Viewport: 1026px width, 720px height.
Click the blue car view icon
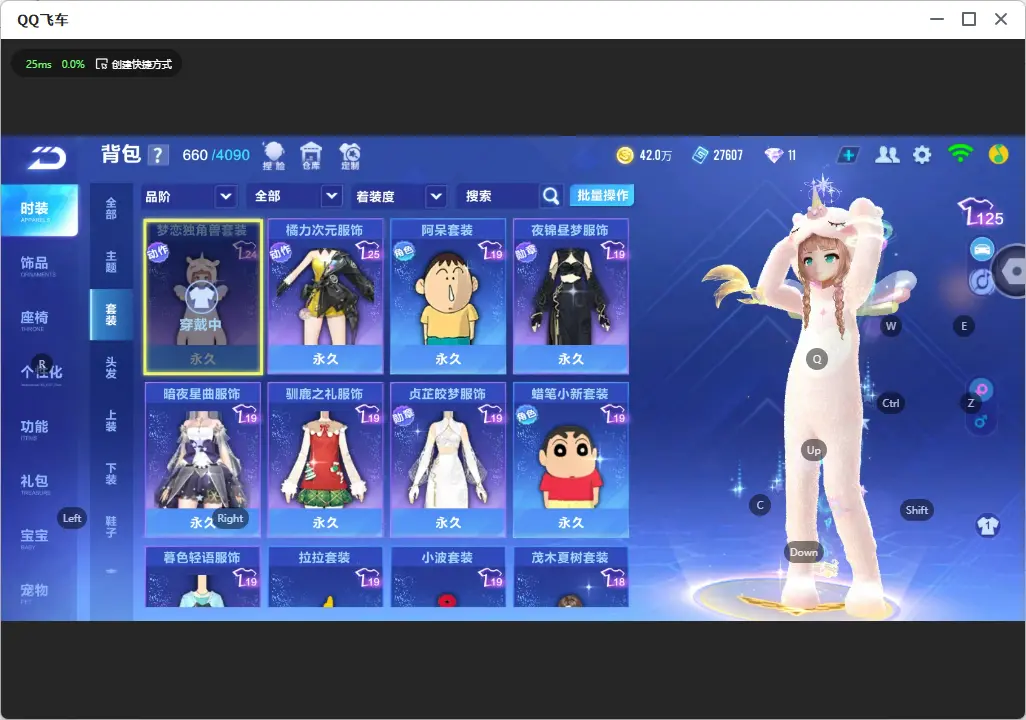982,249
